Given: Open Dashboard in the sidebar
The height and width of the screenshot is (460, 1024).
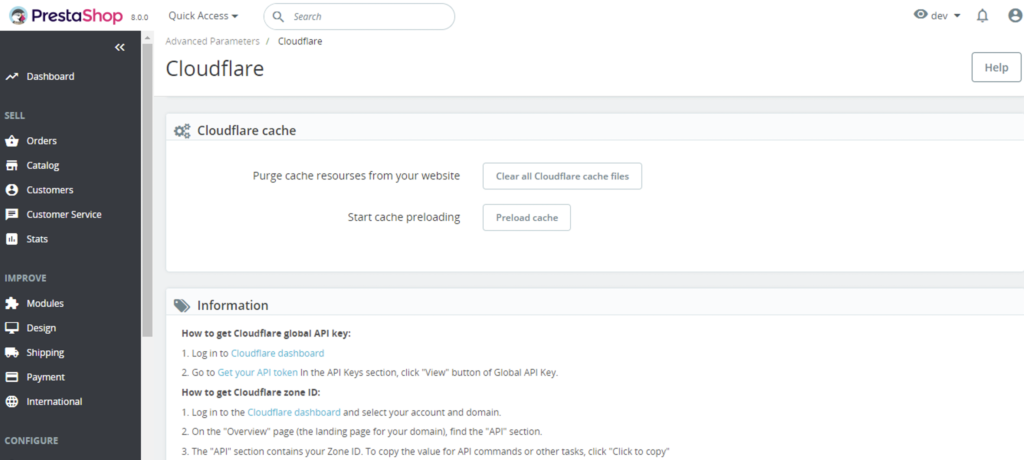Looking at the screenshot, I should [x=50, y=76].
